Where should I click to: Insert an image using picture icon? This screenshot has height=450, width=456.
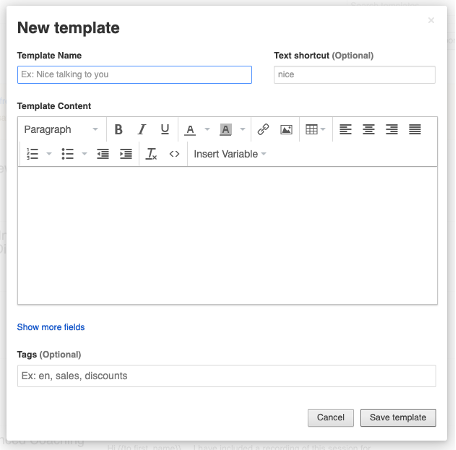point(286,129)
